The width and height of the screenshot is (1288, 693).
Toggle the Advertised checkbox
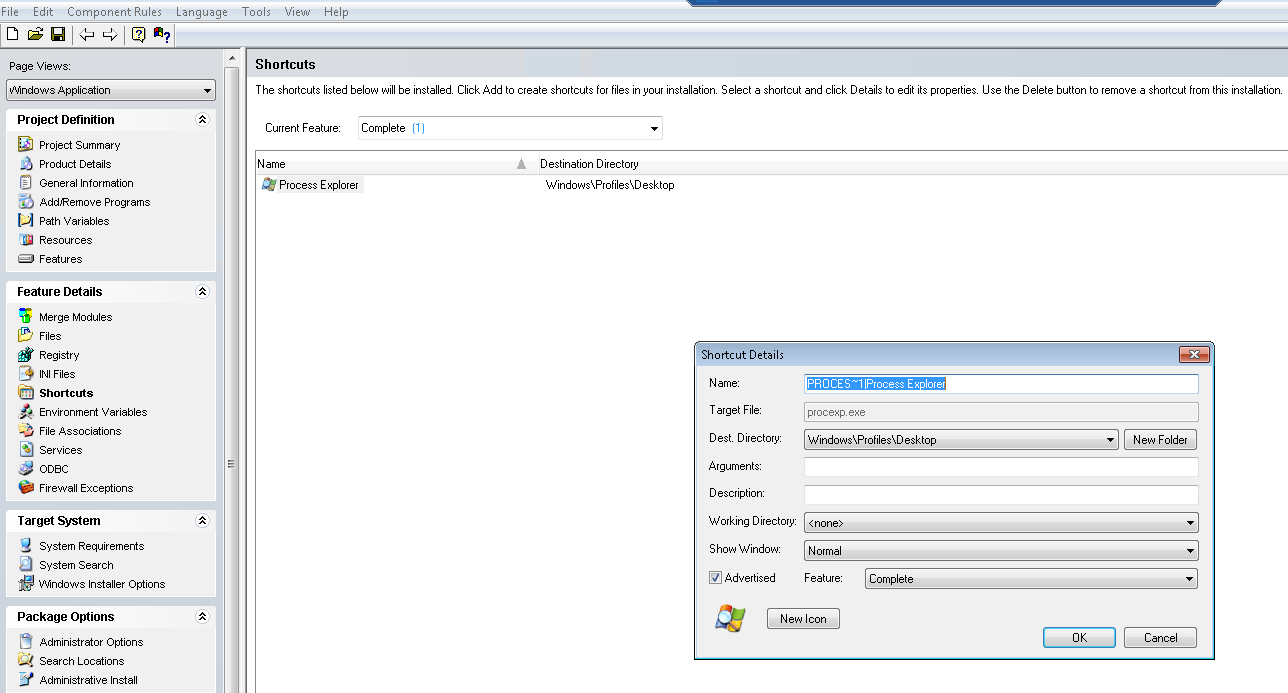[x=715, y=578]
